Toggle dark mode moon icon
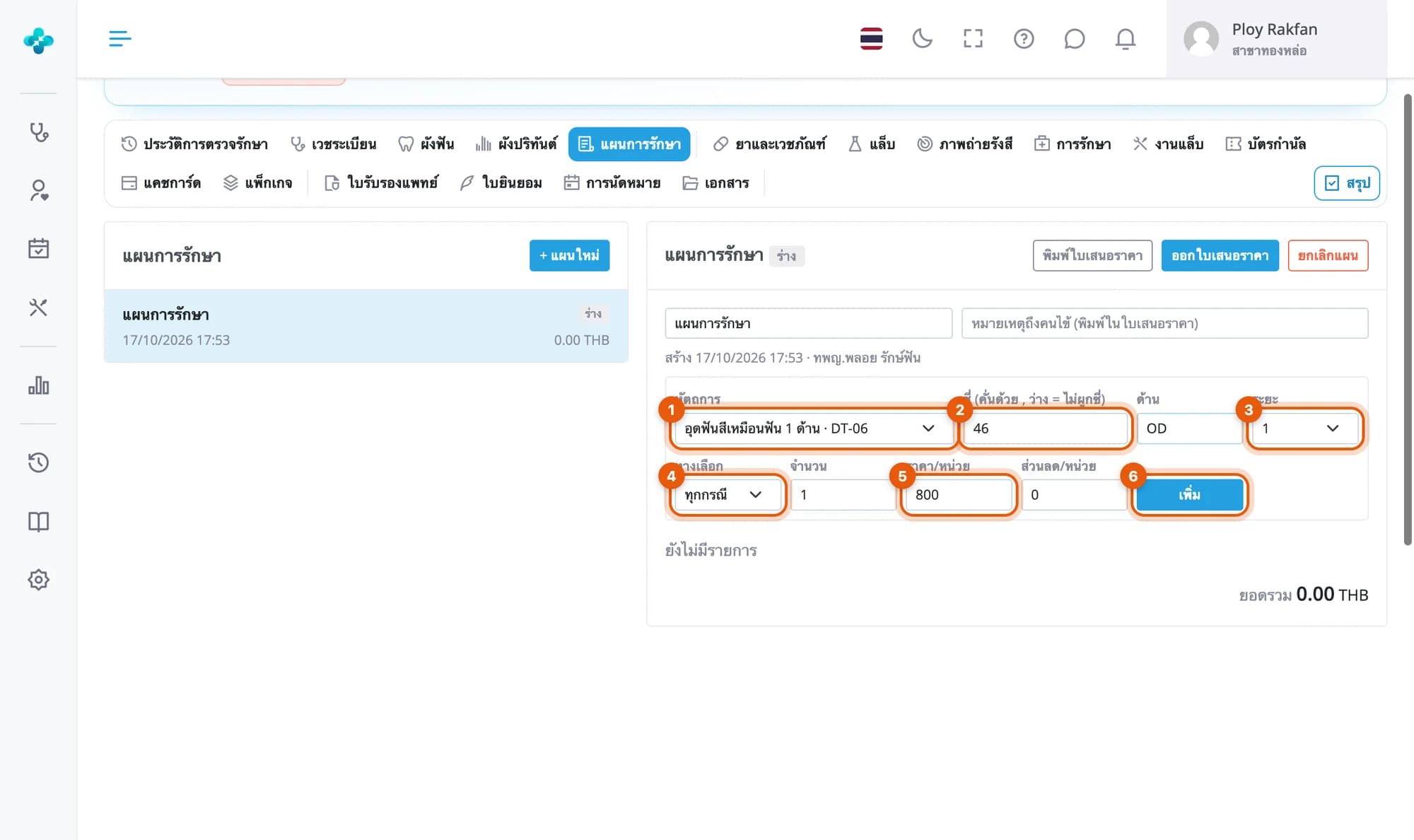Screen dimensions: 1414x840 coord(922,39)
